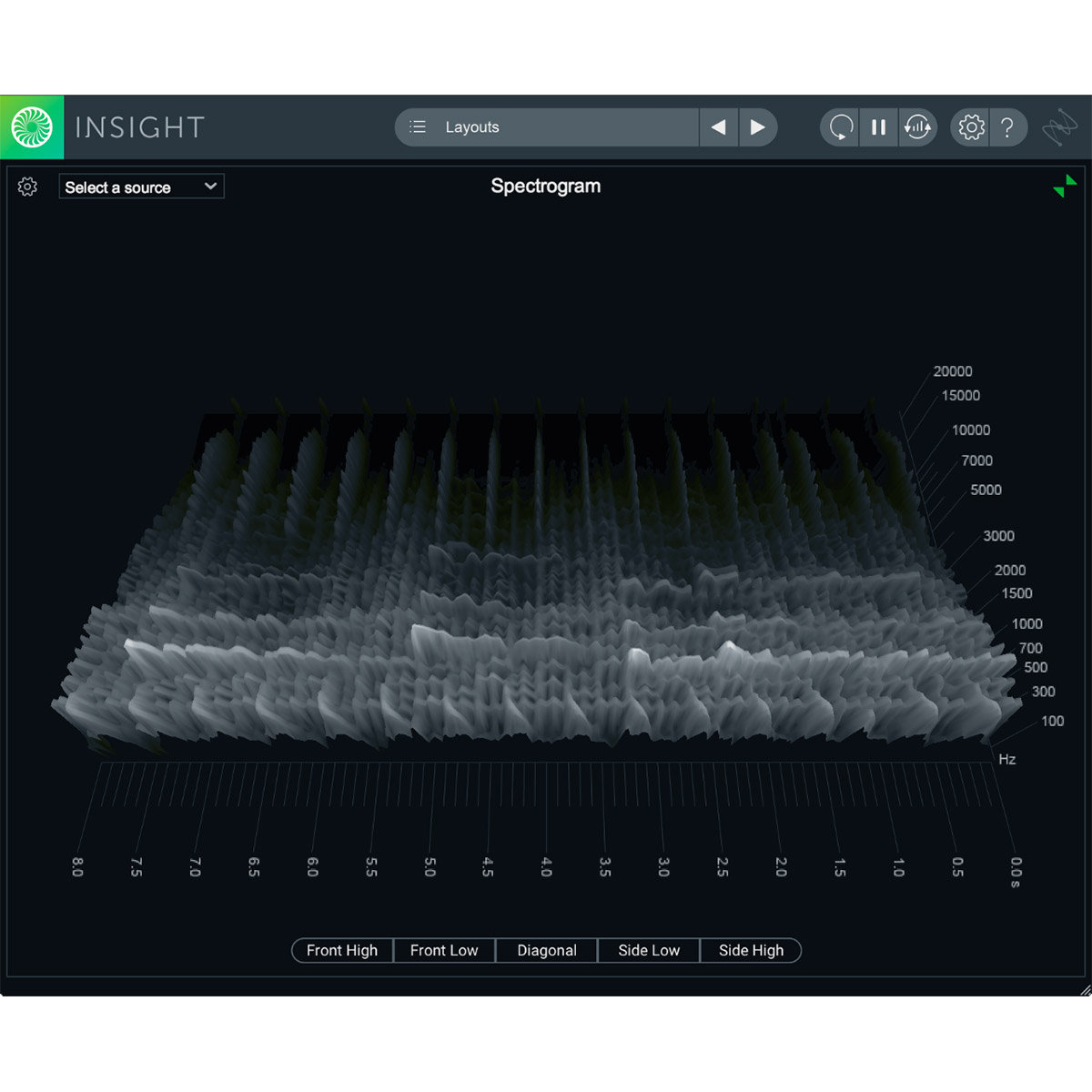The height and width of the screenshot is (1092, 1092).
Task: Click the previous layout arrow
Action: pos(719,126)
